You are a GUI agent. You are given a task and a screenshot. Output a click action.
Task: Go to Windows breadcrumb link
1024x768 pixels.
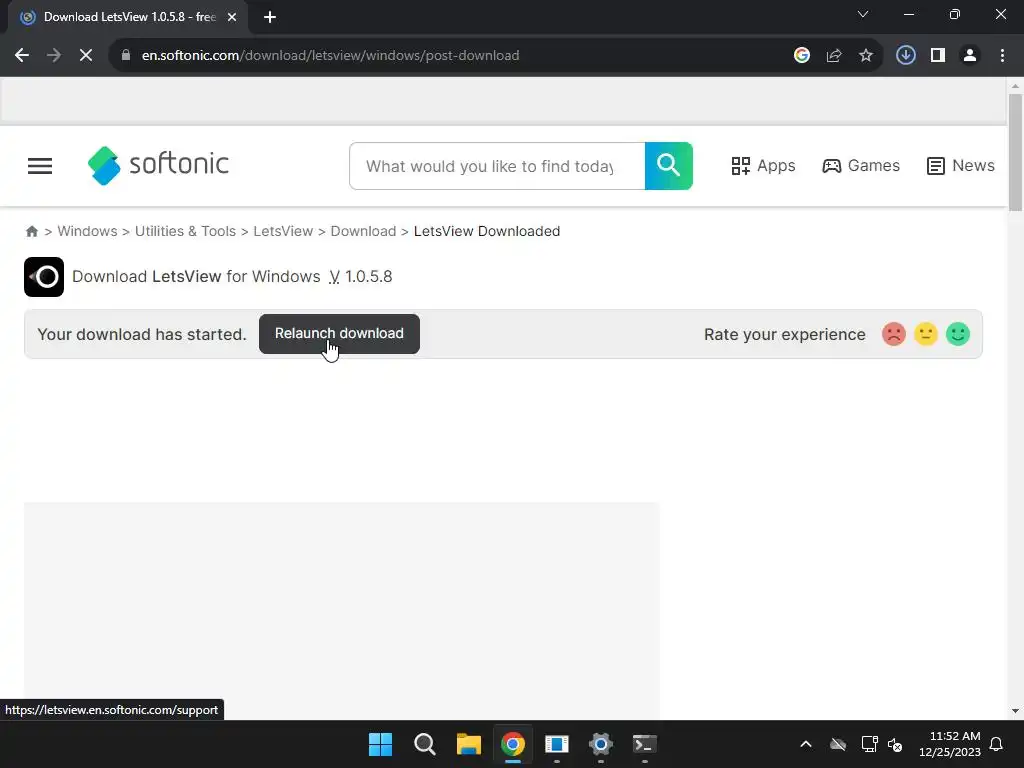point(88,231)
